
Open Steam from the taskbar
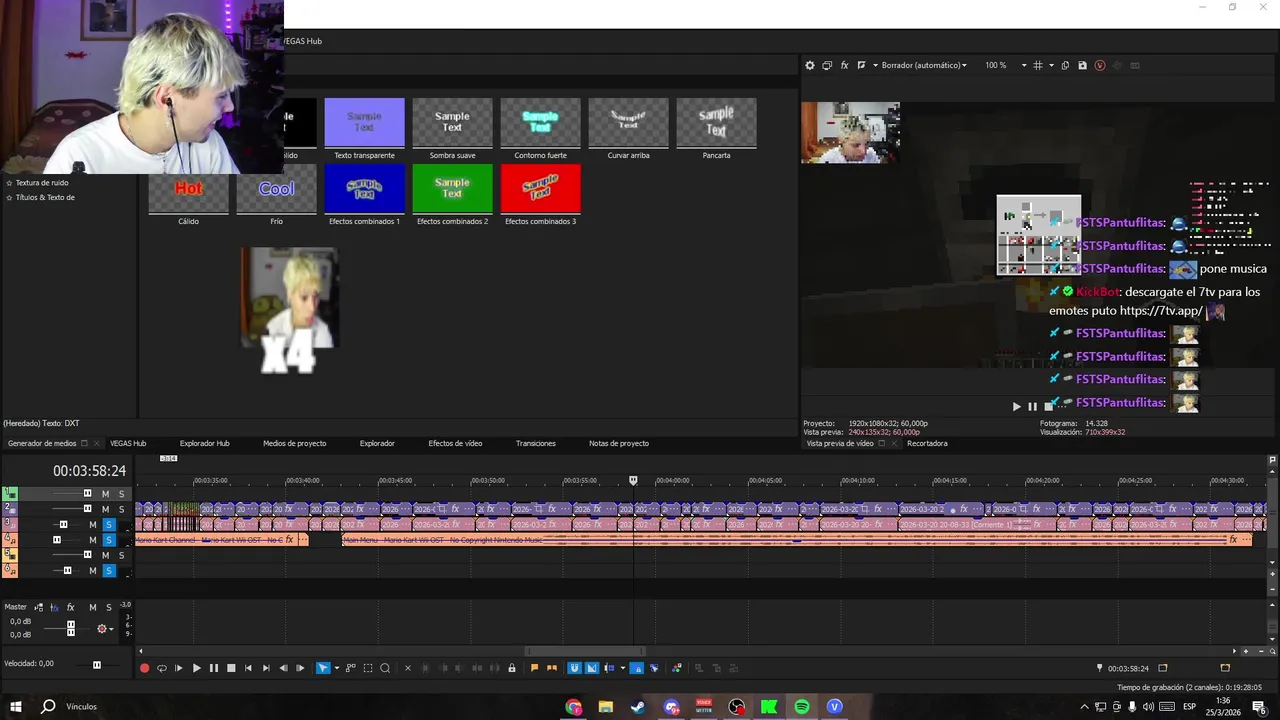tap(637, 707)
